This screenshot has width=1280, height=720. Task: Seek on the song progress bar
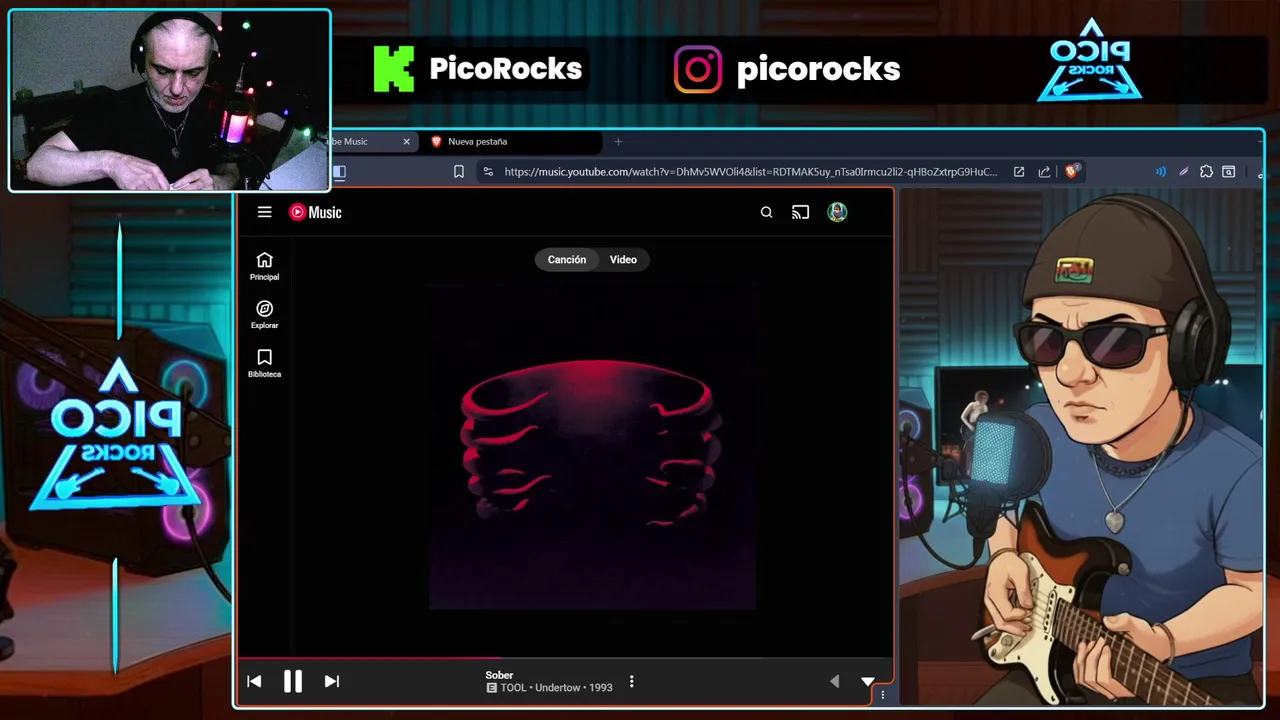[x=565, y=658]
